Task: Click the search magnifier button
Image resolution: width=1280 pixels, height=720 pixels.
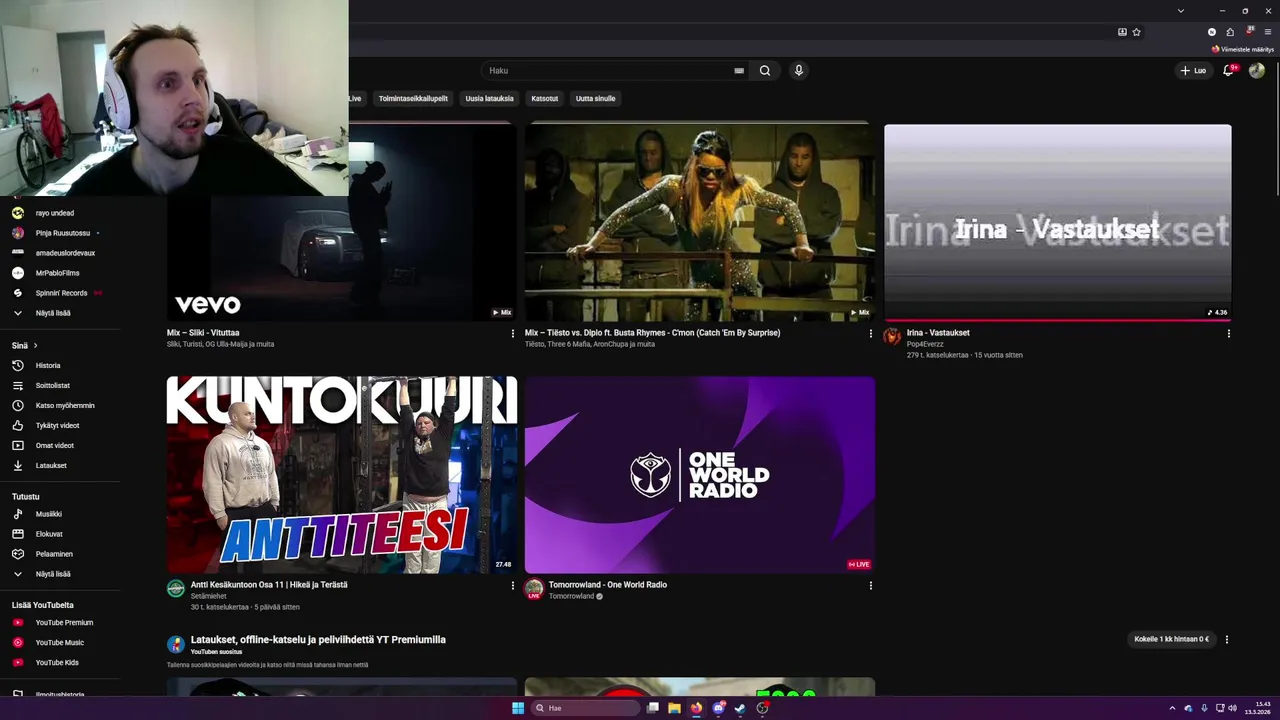Action: pos(765,71)
